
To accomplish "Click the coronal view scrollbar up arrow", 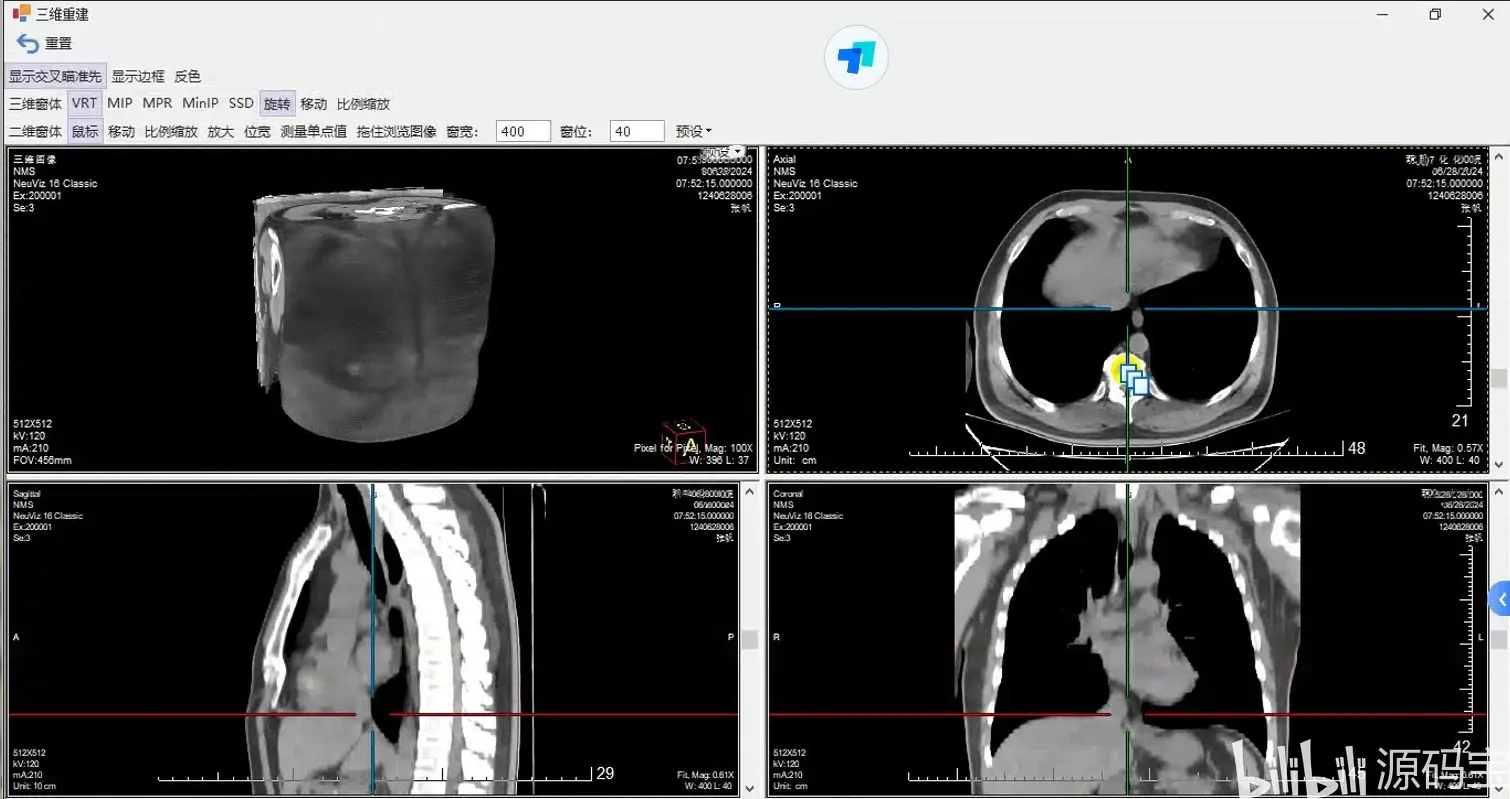I will tap(1498, 490).
